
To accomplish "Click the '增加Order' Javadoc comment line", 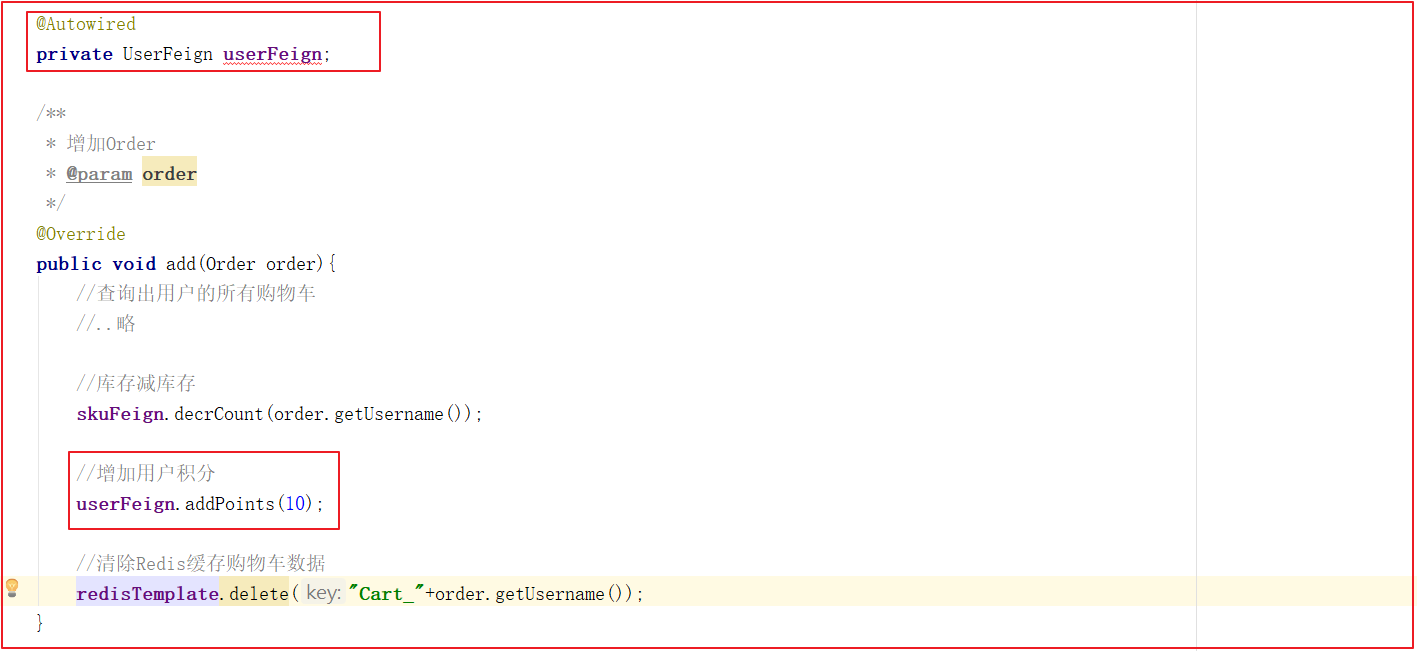I will [x=101, y=144].
